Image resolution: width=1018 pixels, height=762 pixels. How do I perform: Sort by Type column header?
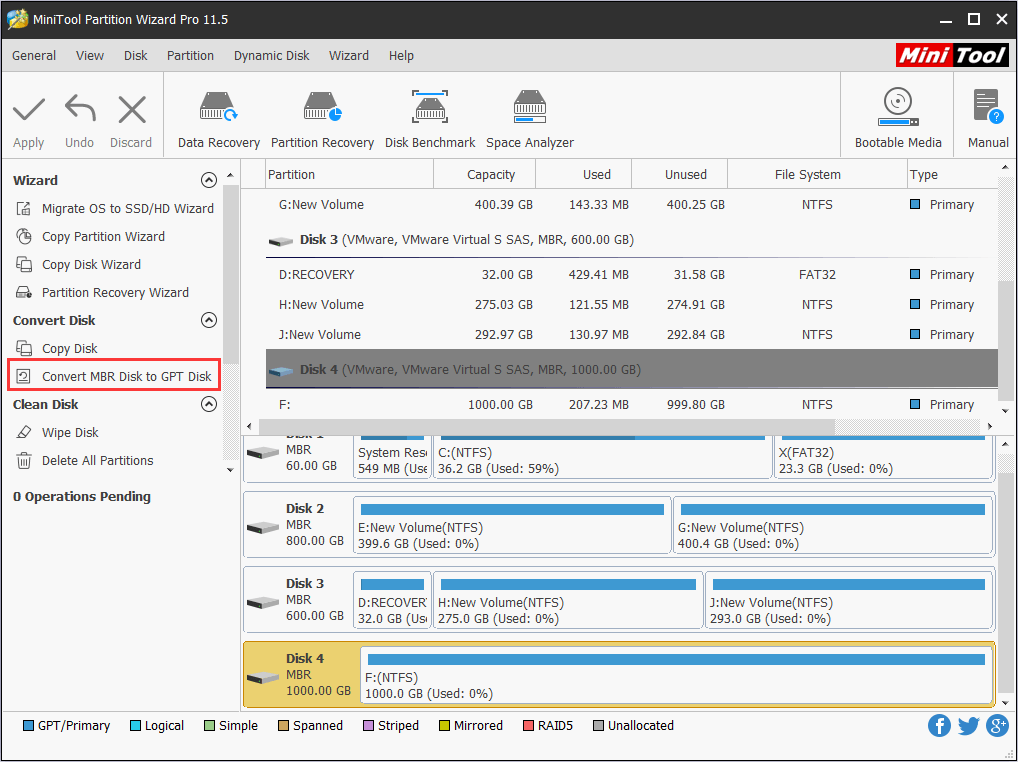(x=952, y=175)
